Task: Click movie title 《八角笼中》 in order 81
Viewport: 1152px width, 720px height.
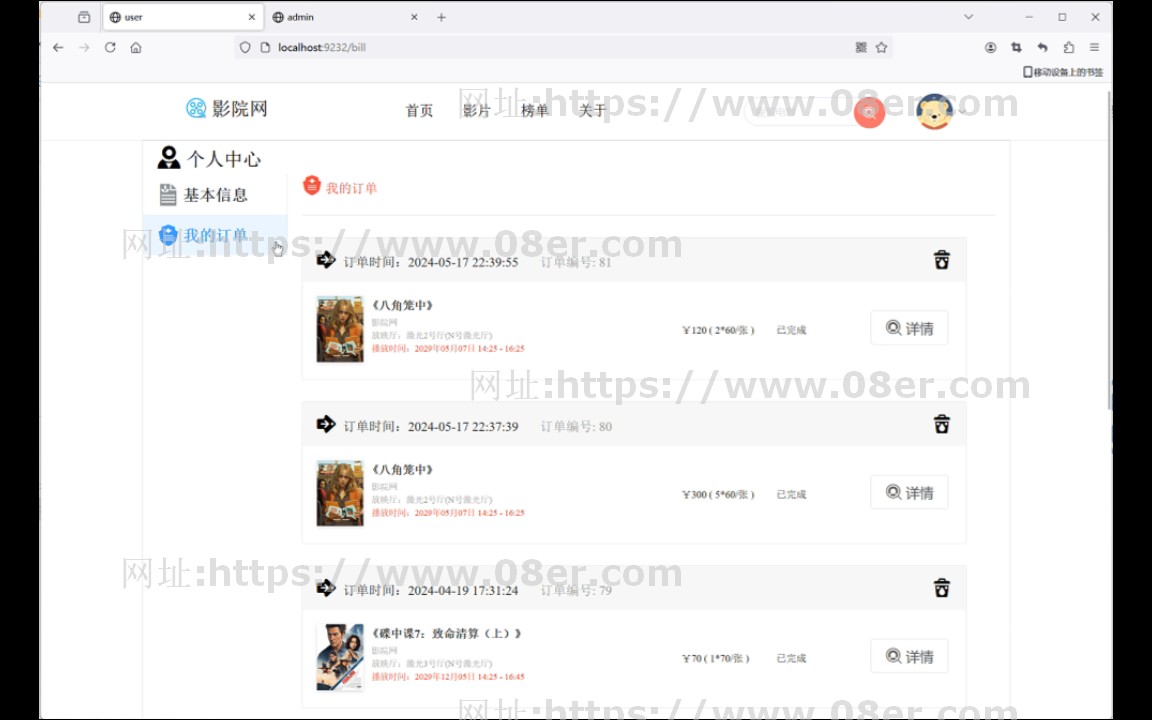Action: [x=402, y=305]
